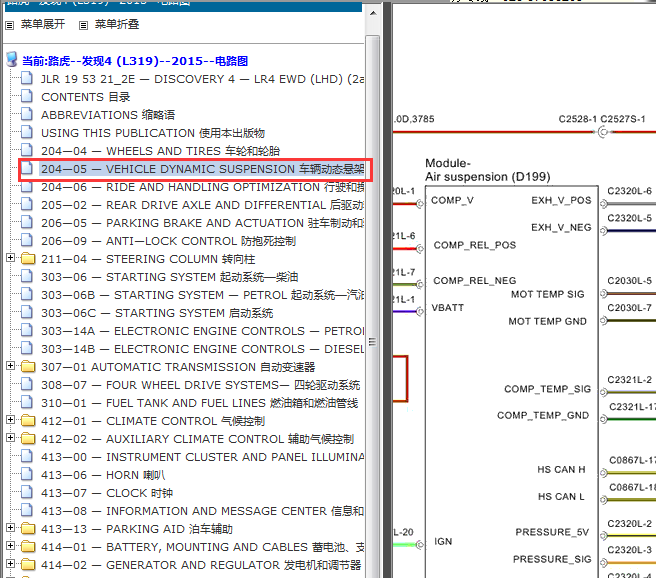Image resolution: width=656 pixels, height=578 pixels.
Task: Open 205-02 REAR DRIVE AXLE AND DIFFERENTIAL
Action: click(x=202, y=205)
